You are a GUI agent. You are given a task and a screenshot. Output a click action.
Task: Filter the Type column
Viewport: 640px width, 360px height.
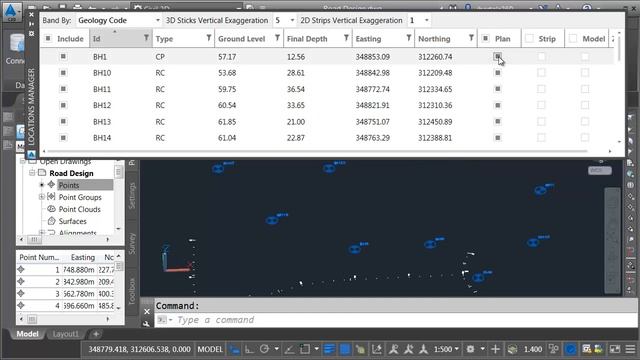(x=209, y=38)
